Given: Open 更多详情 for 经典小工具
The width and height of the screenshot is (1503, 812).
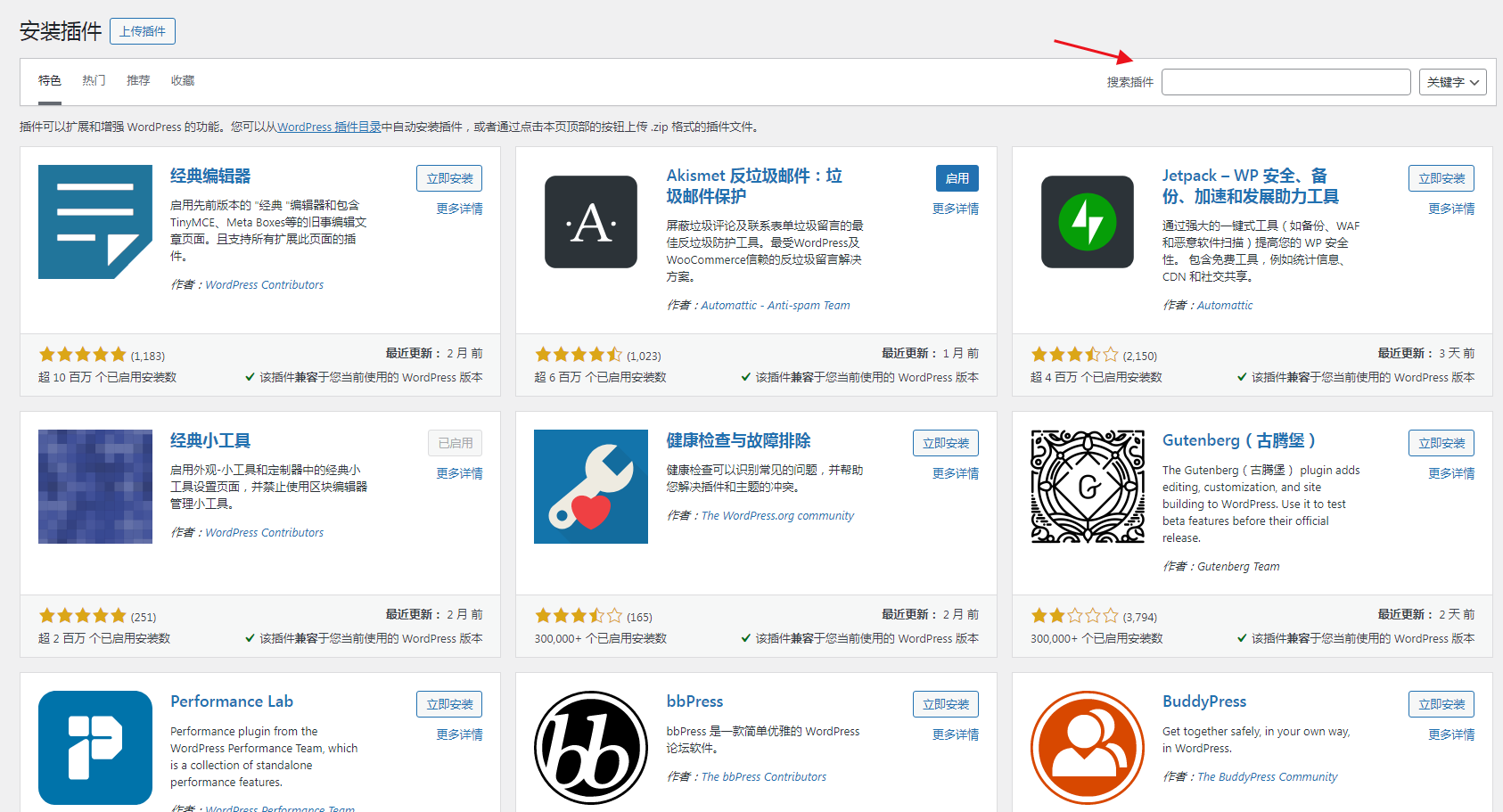Looking at the screenshot, I should point(459,473).
